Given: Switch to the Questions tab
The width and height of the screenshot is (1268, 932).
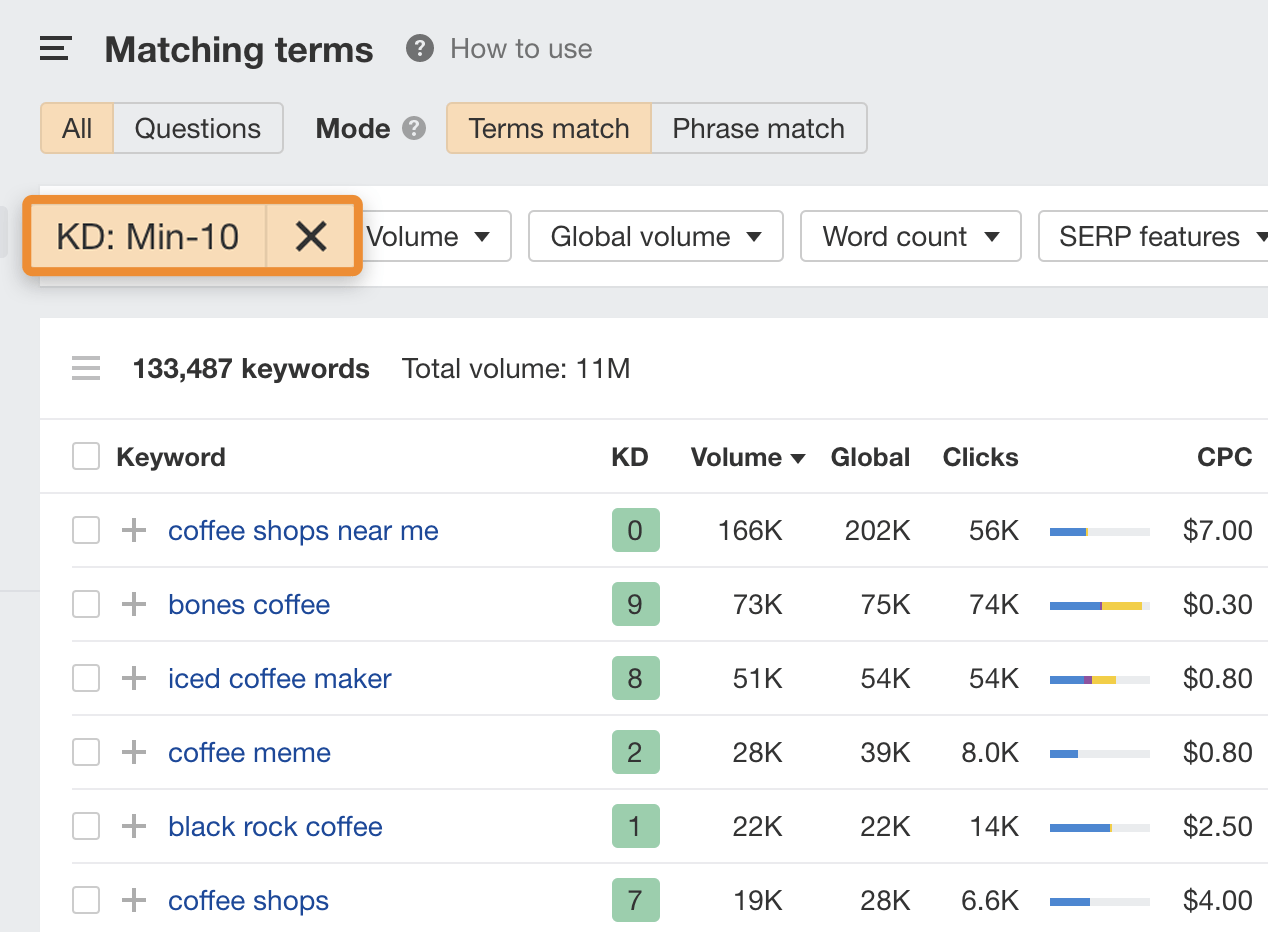Looking at the screenshot, I should (x=197, y=129).
